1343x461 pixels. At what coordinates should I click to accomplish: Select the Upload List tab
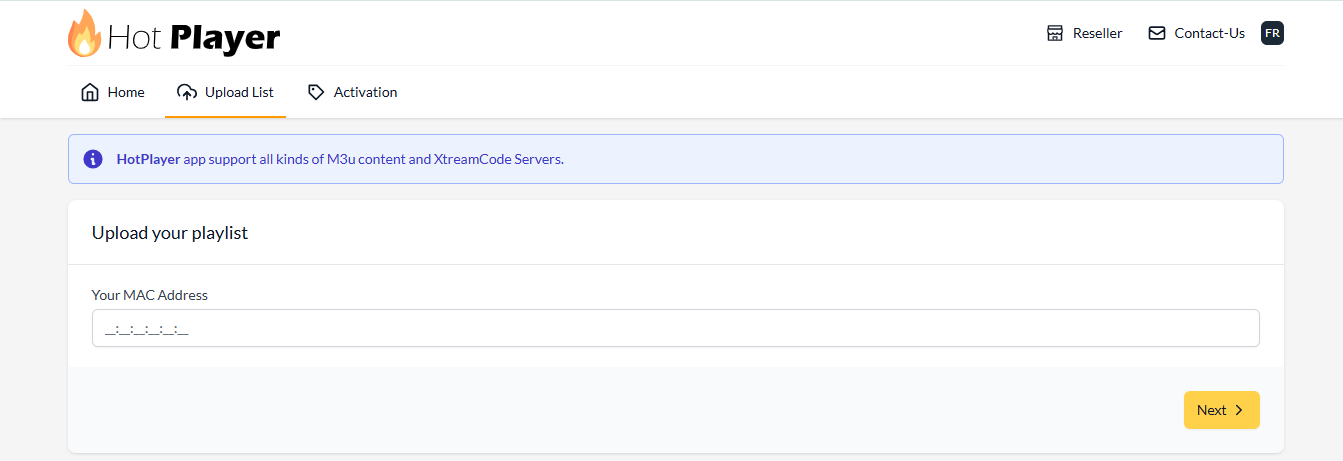click(225, 92)
